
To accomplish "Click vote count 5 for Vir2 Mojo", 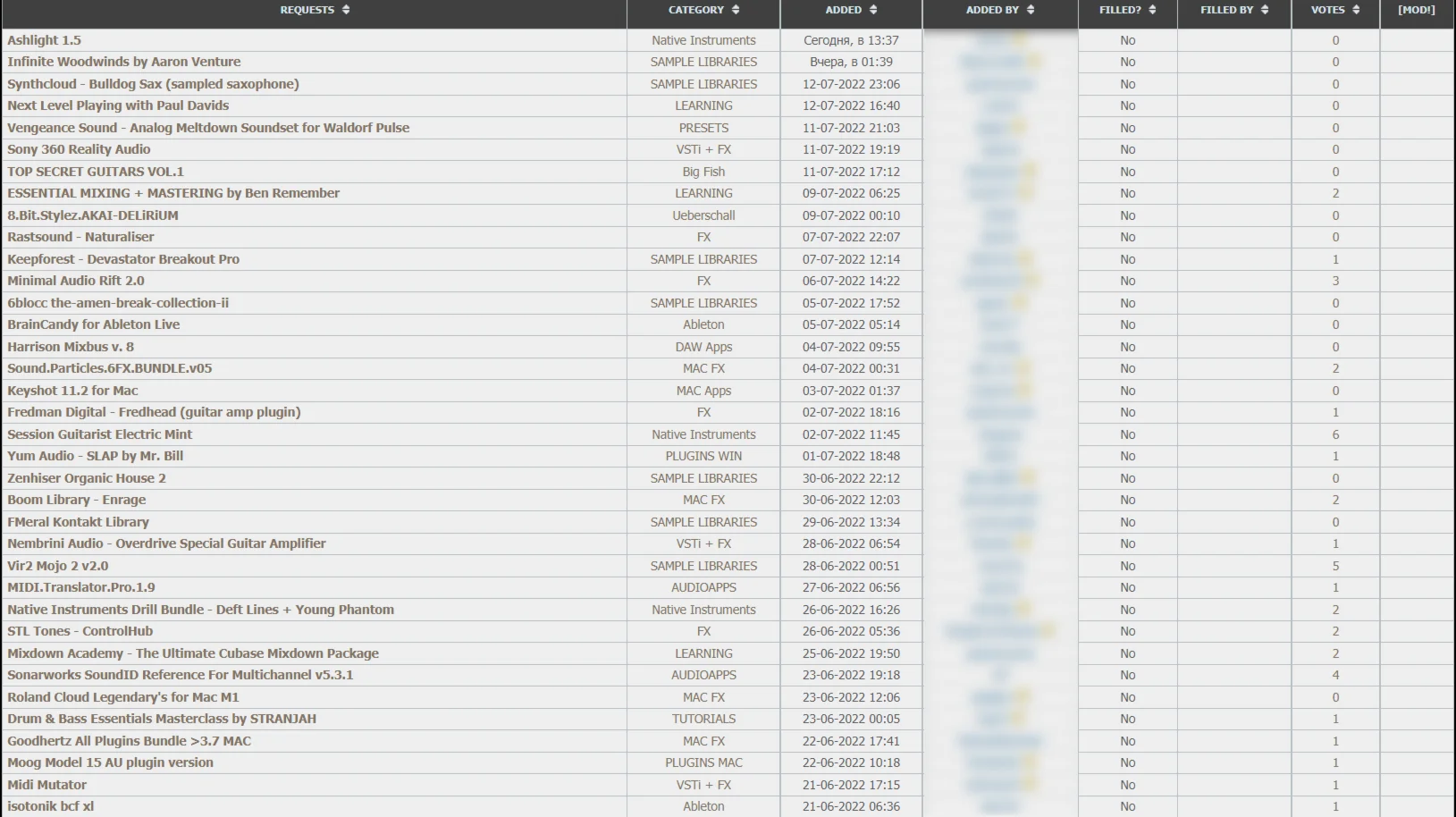I will [x=1335, y=566].
